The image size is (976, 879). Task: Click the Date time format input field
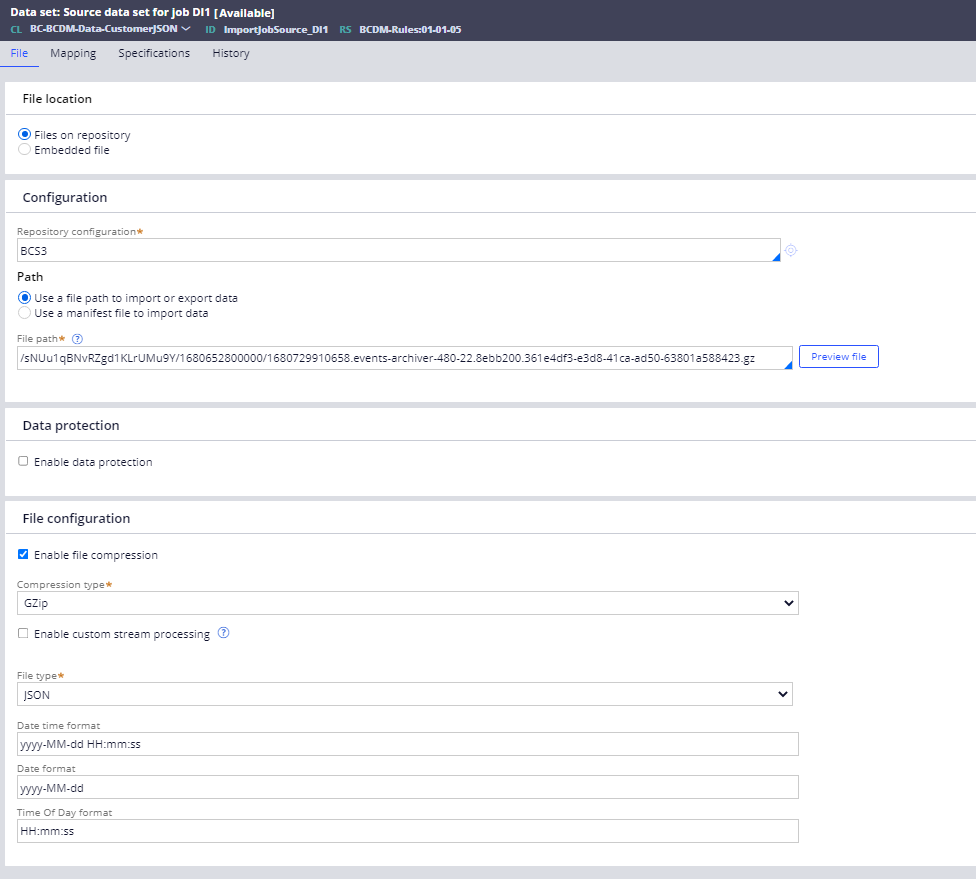400,743
